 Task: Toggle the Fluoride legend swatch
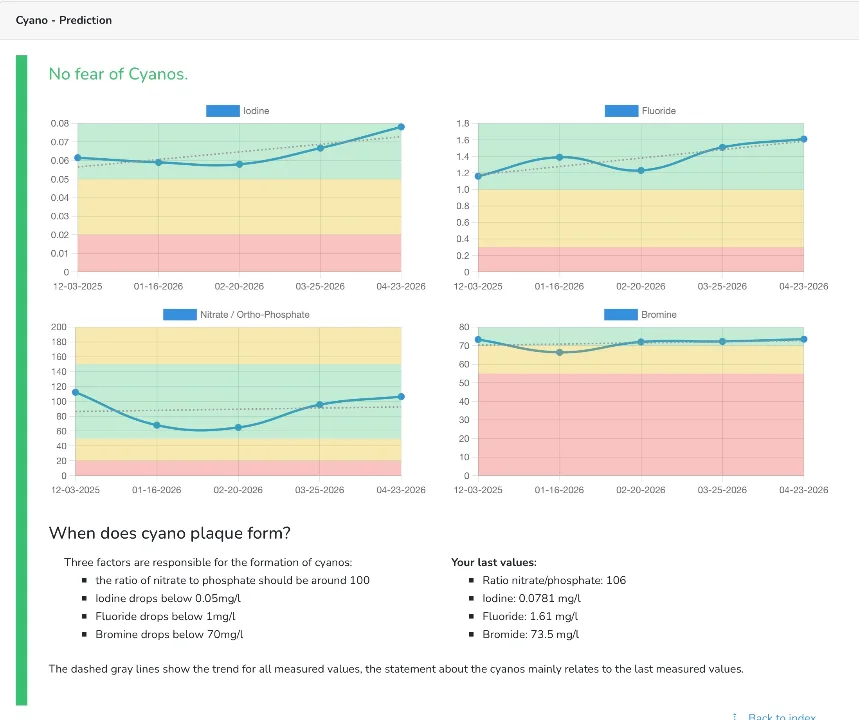click(x=621, y=111)
